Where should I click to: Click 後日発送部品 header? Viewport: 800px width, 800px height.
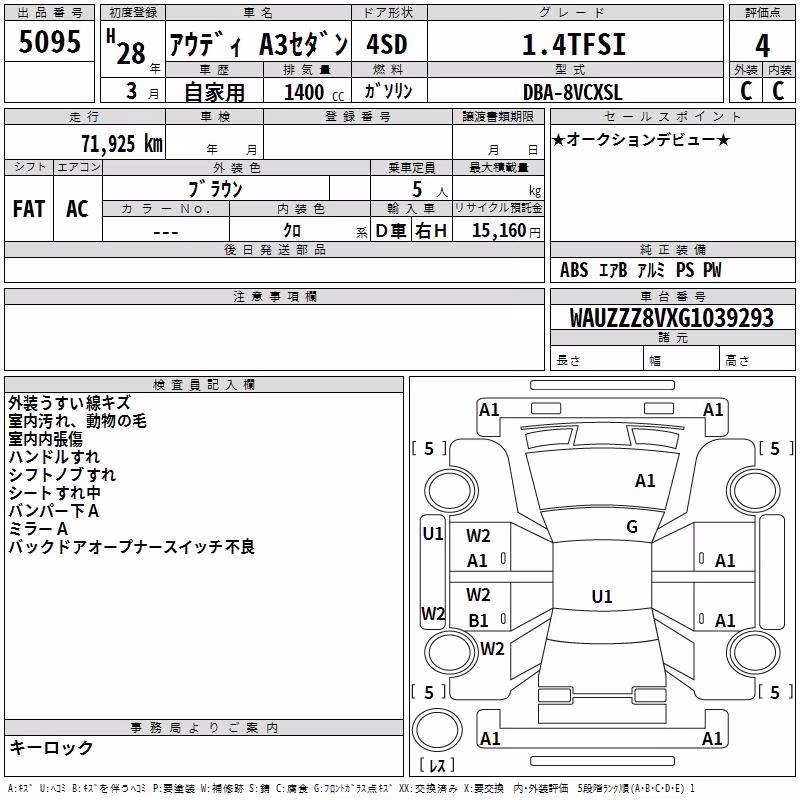click(x=274, y=249)
